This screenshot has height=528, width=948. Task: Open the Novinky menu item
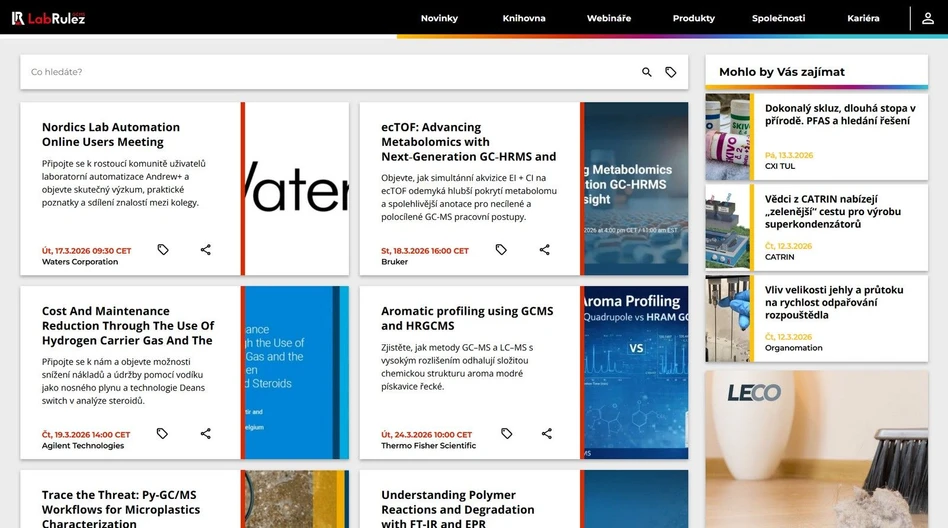[439, 18]
